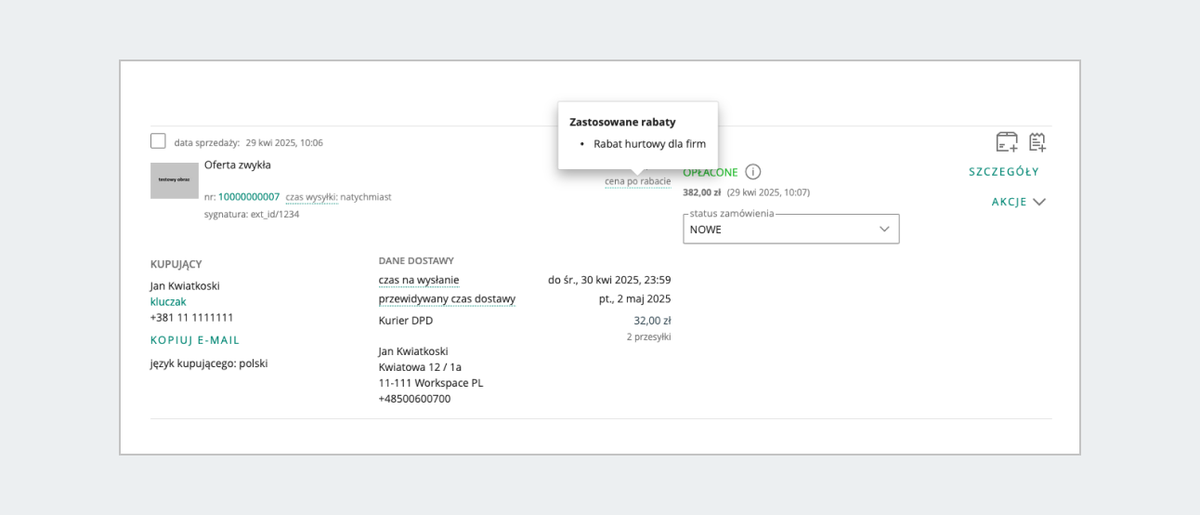Click the offer thumbnail image
This screenshot has width=1200, height=515.
[175, 180]
